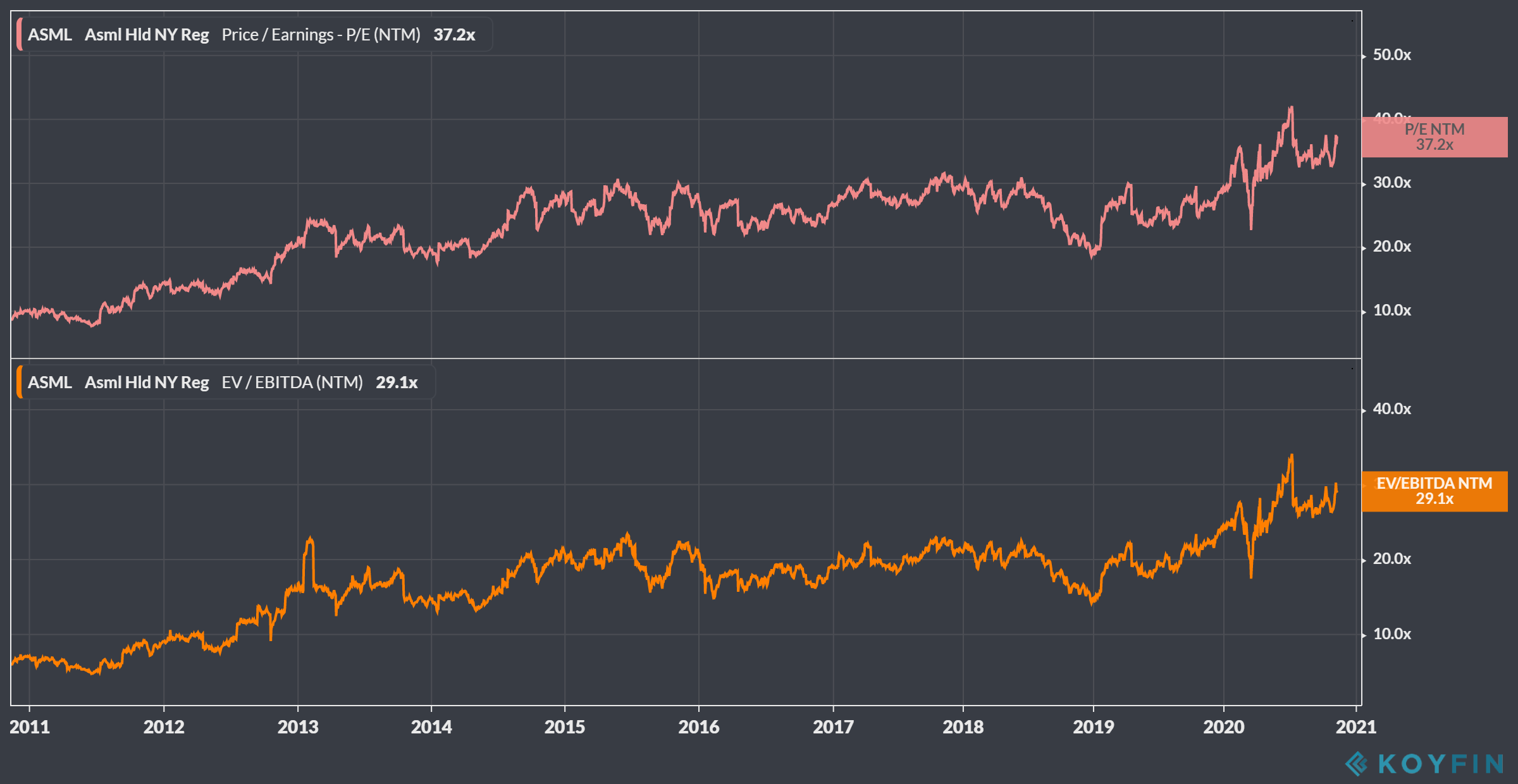Click the 2011 x-axis label
1518x784 pixels.
tap(30, 727)
